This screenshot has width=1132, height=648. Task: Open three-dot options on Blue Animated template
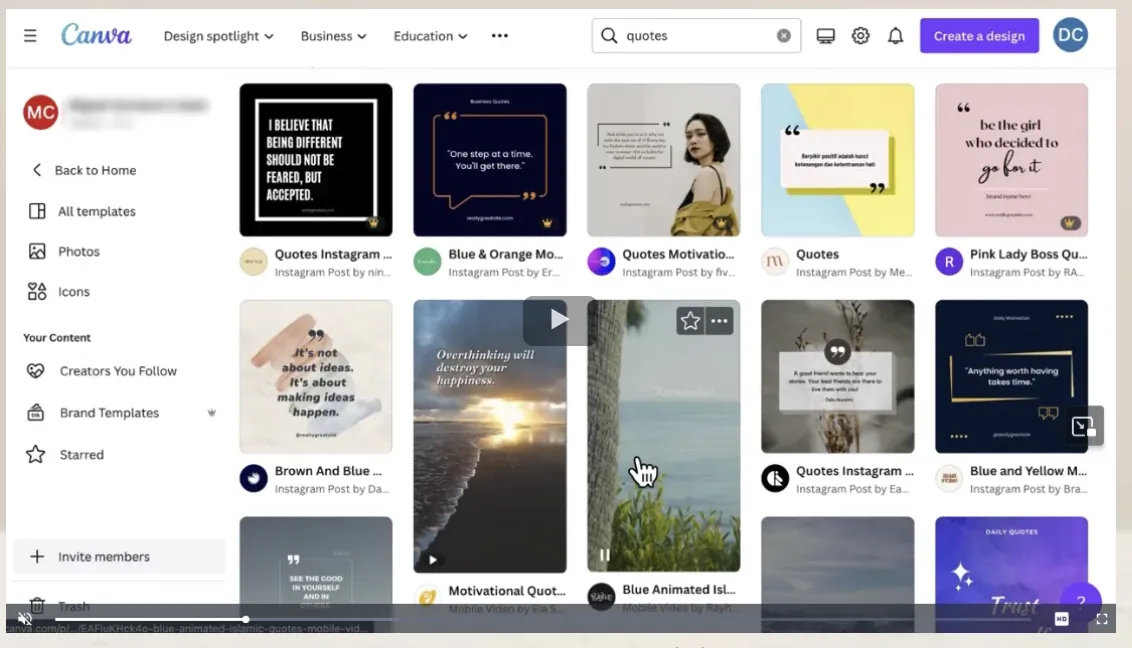[x=719, y=321]
